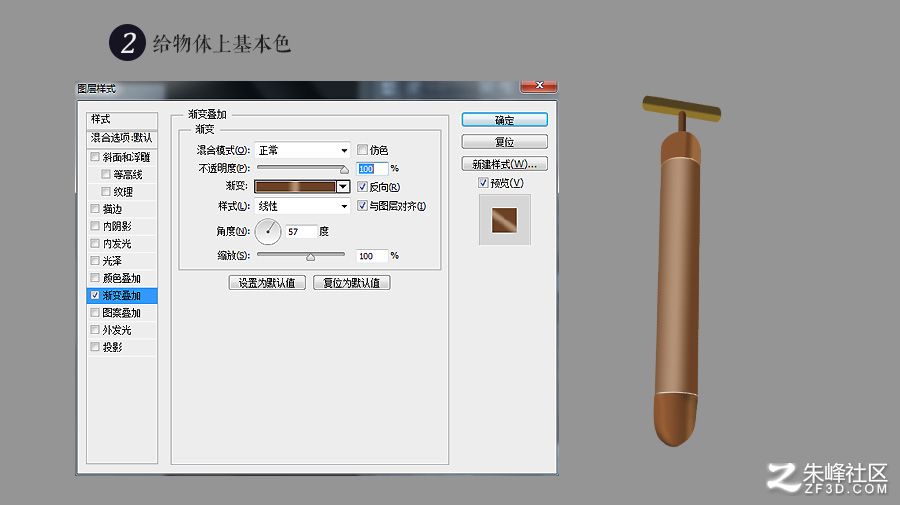Click 复位 reset button
The image size is (900, 505).
pyautogui.click(x=505, y=142)
